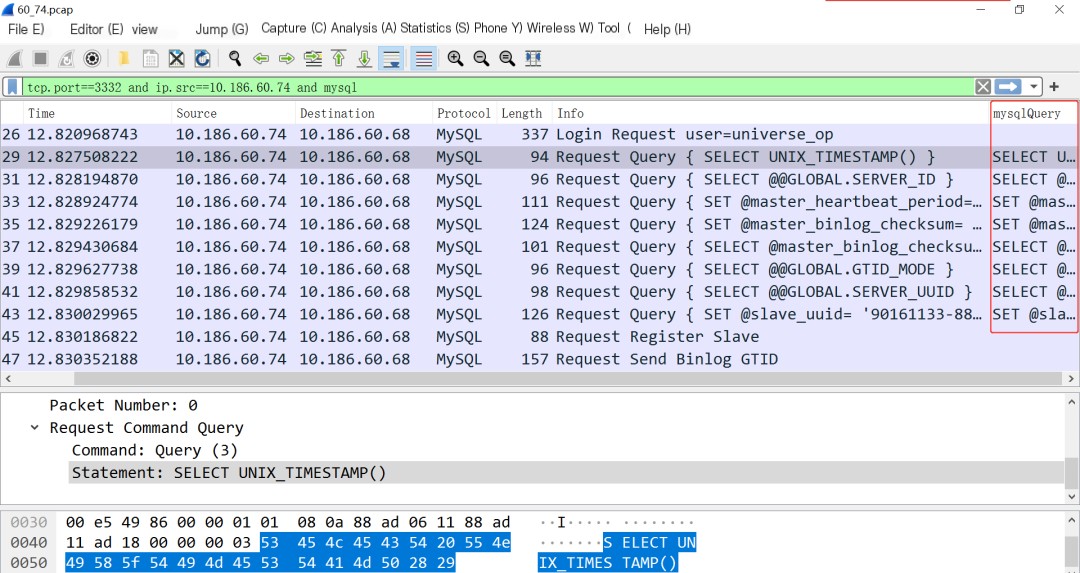Select packet 41 SERVER_UUID query row
1080x573 pixels.
pos(539,291)
